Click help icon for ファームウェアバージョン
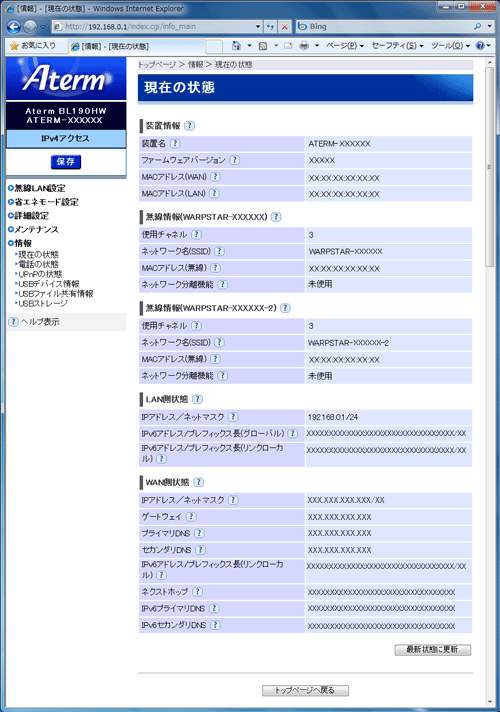Image resolution: width=500 pixels, height=712 pixels. click(x=235, y=160)
